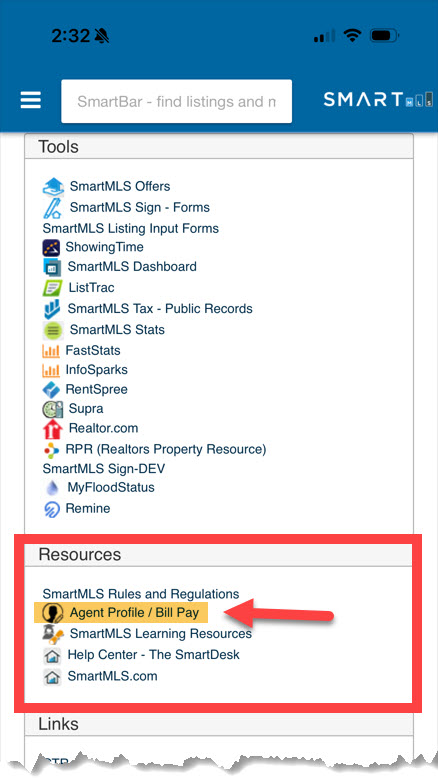
Task: Click the RPR colorful icon
Action: (x=51, y=451)
